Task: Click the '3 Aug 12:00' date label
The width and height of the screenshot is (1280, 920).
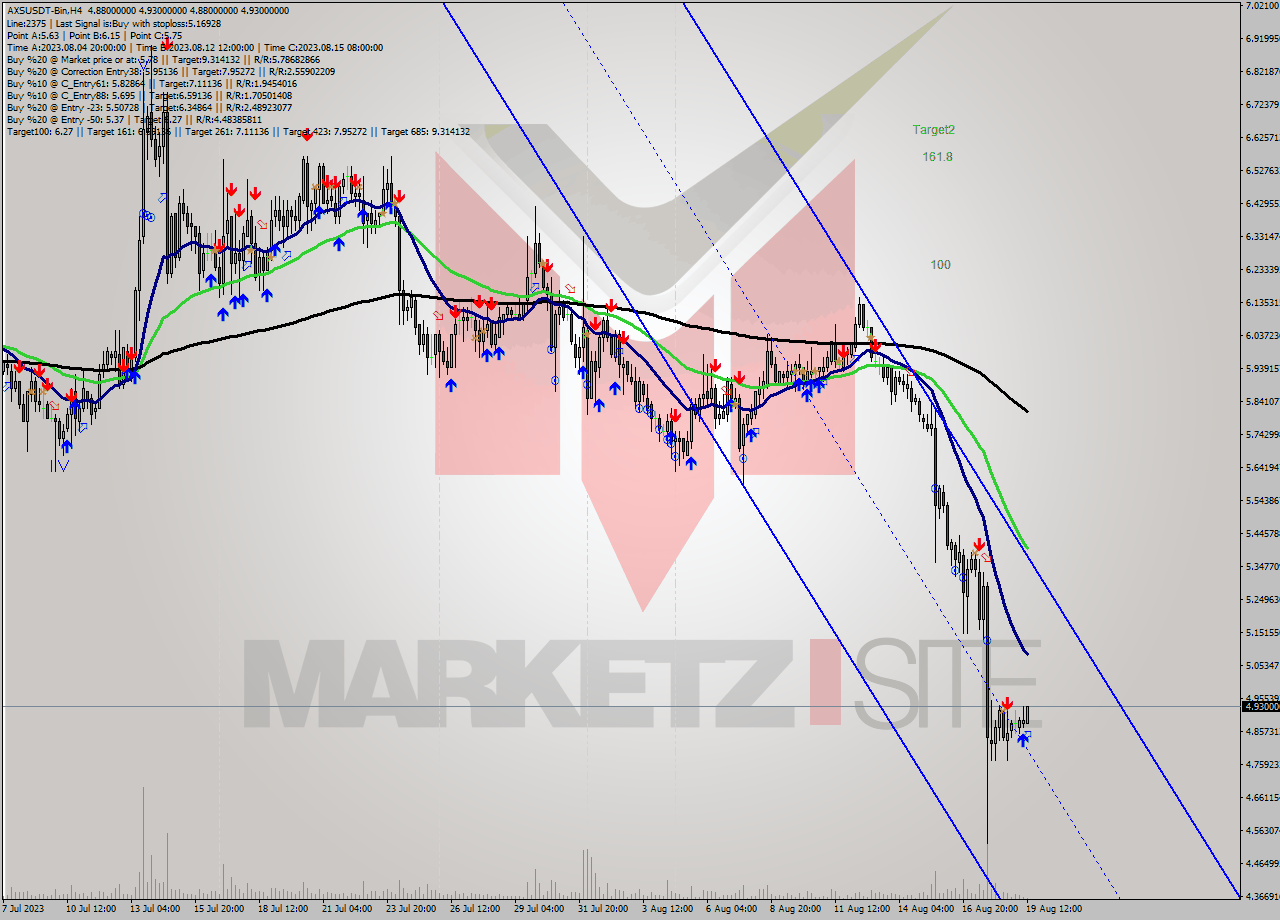Action: click(x=668, y=909)
